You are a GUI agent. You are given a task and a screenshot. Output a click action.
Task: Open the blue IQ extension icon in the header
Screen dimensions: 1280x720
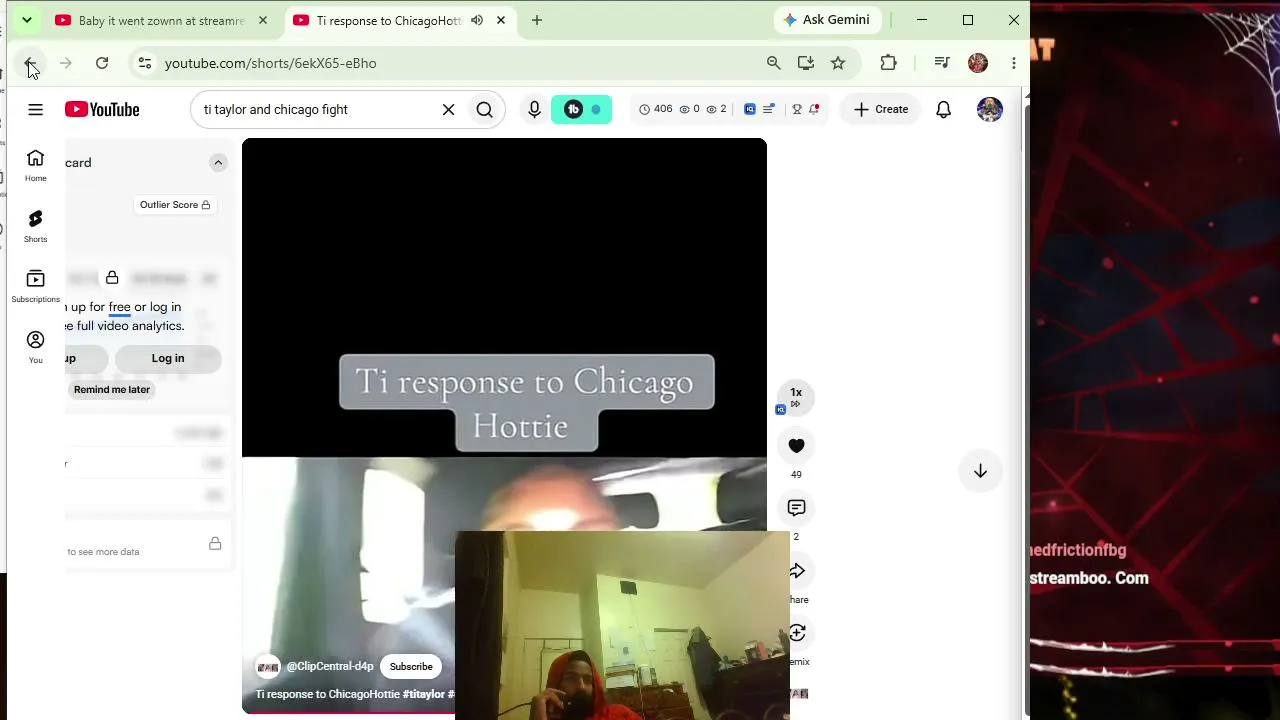click(x=750, y=109)
